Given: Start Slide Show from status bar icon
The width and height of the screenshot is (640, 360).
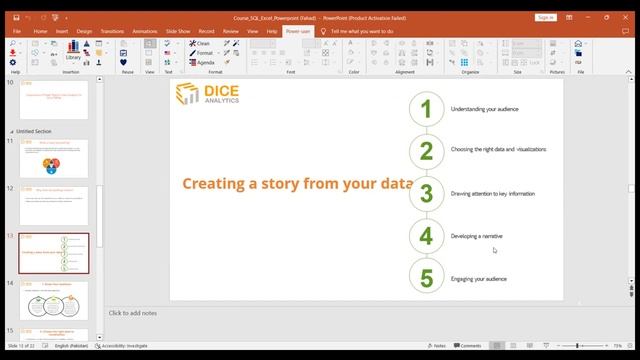Looking at the screenshot, I should coord(546,346).
